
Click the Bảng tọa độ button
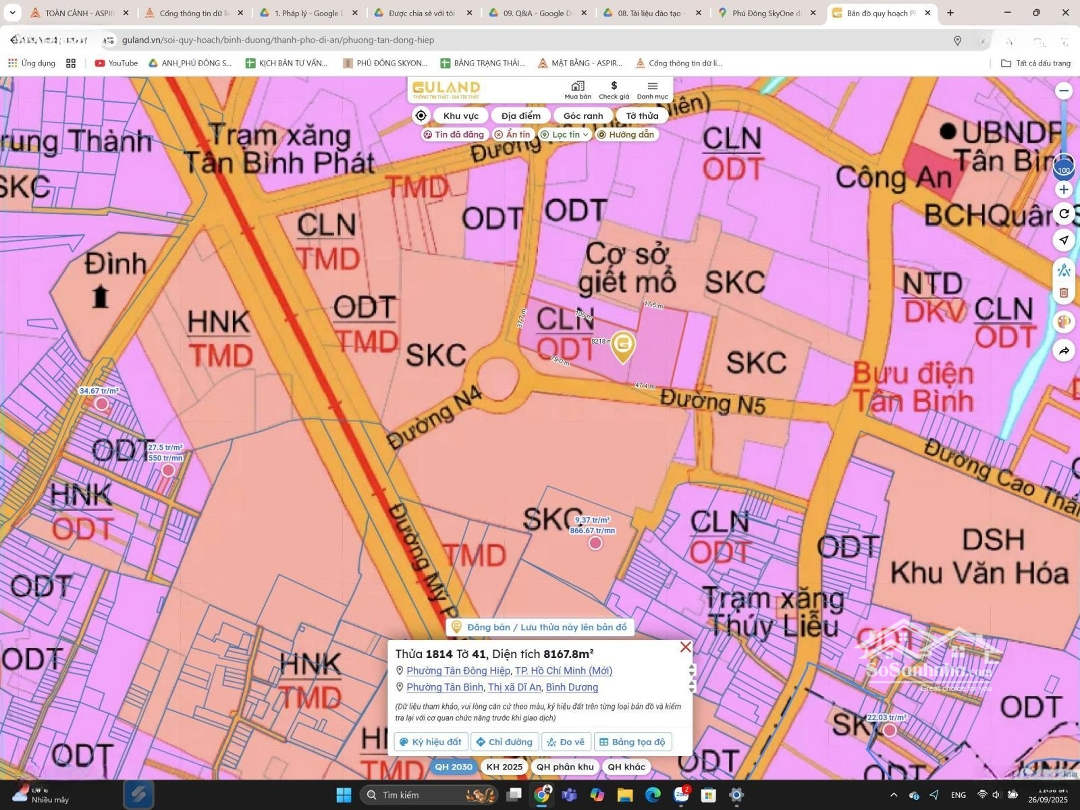[x=632, y=742]
